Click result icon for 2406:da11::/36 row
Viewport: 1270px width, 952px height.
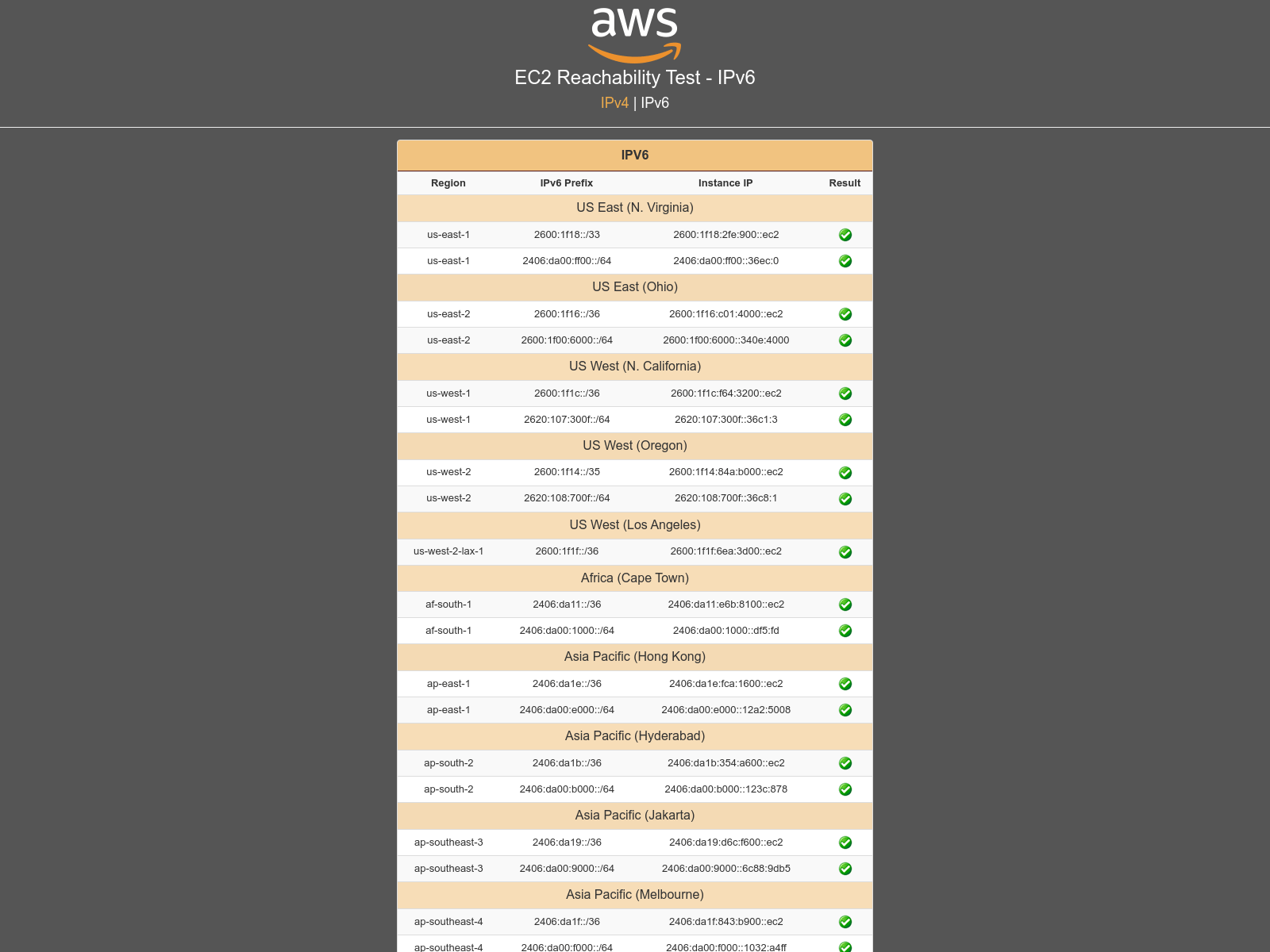[x=845, y=605]
